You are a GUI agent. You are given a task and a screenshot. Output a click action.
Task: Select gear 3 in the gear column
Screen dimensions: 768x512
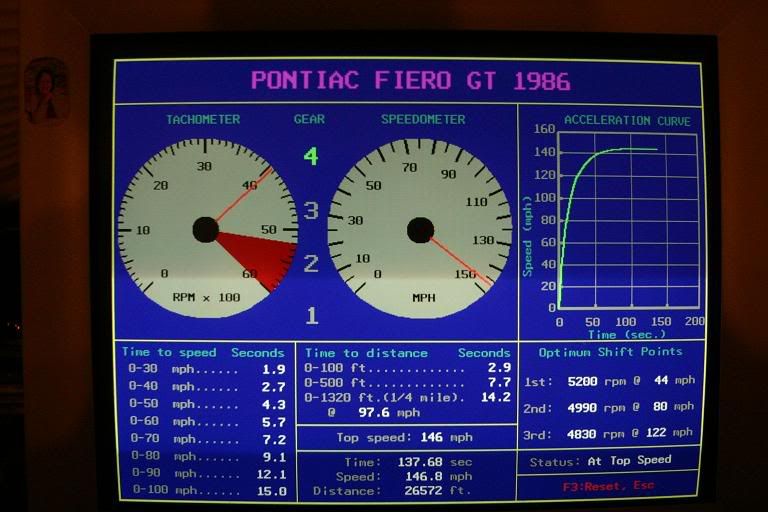(x=311, y=210)
